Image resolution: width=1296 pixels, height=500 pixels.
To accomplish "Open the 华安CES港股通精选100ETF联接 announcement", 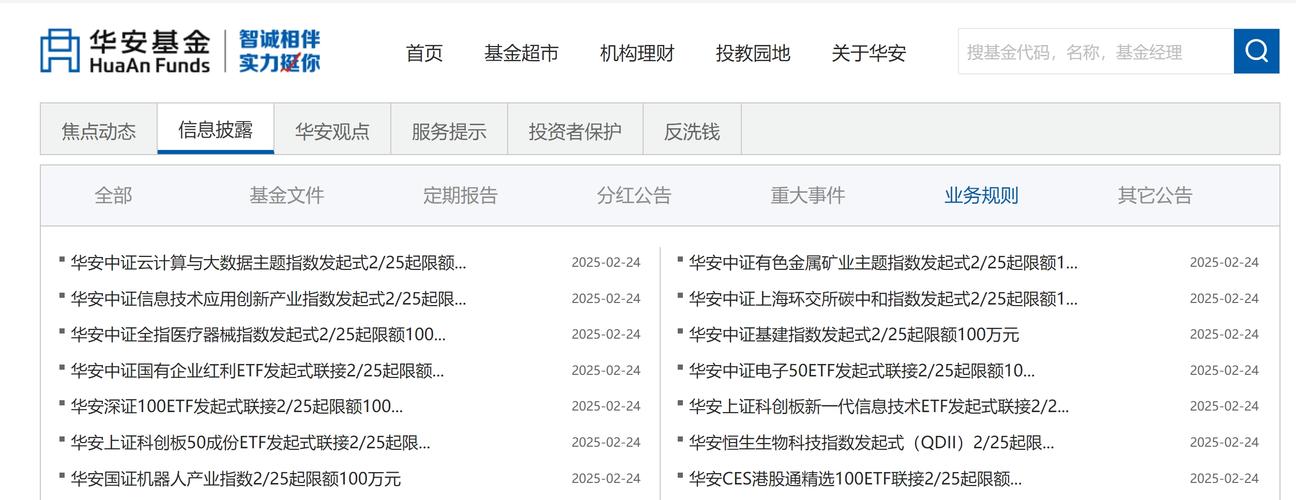I will click(x=855, y=479).
